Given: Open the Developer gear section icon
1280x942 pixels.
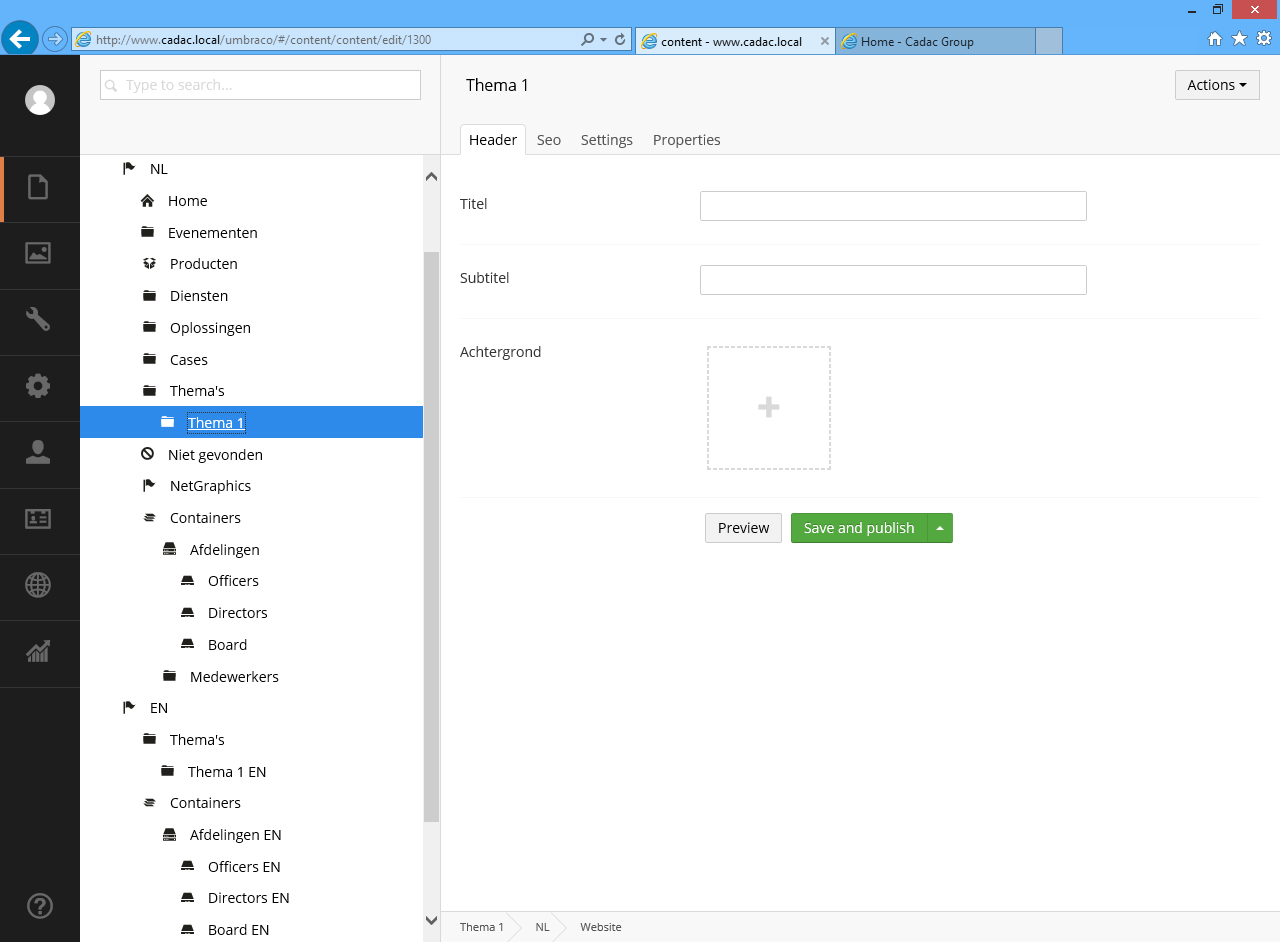Looking at the screenshot, I should [38, 386].
